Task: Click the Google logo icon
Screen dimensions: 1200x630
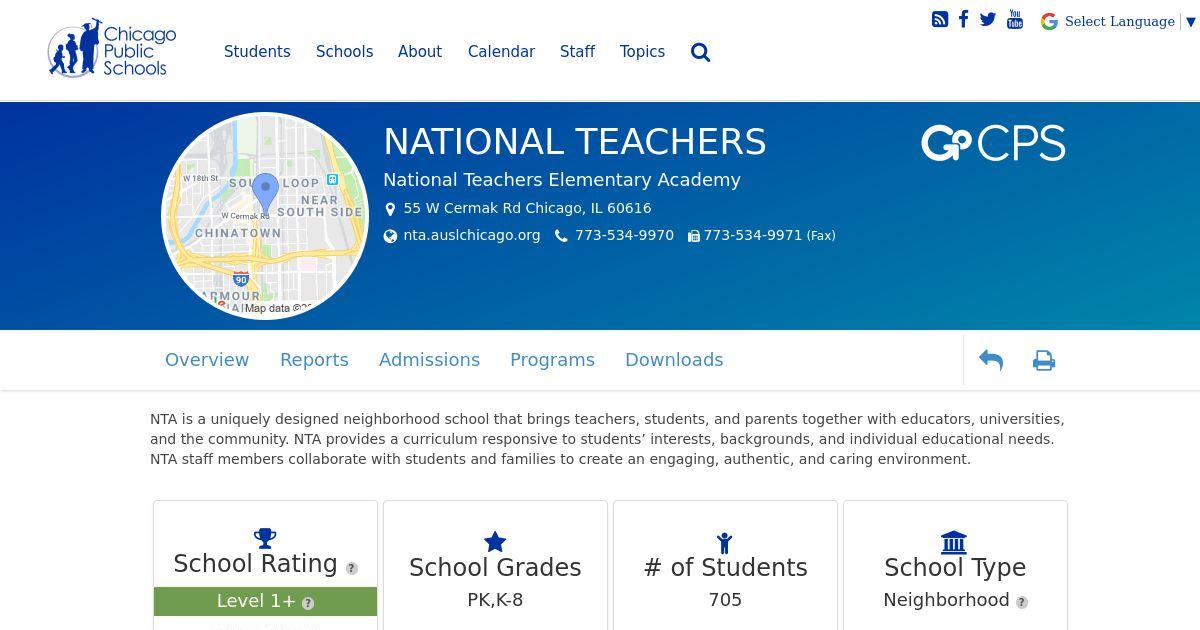Action: pyautogui.click(x=1049, y=21)
